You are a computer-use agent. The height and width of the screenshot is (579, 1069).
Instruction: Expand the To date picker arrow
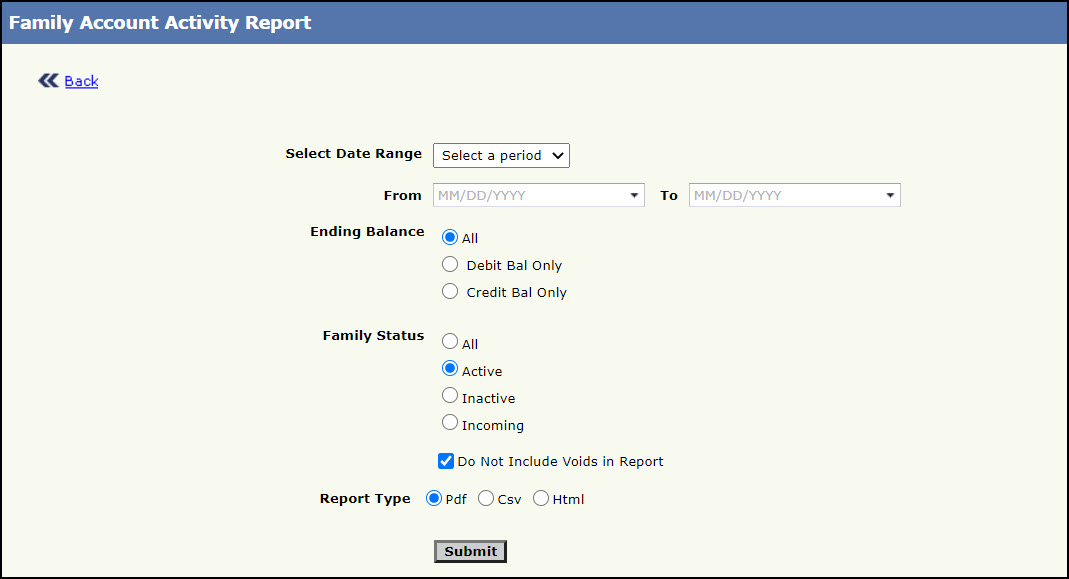pos(890,195)
